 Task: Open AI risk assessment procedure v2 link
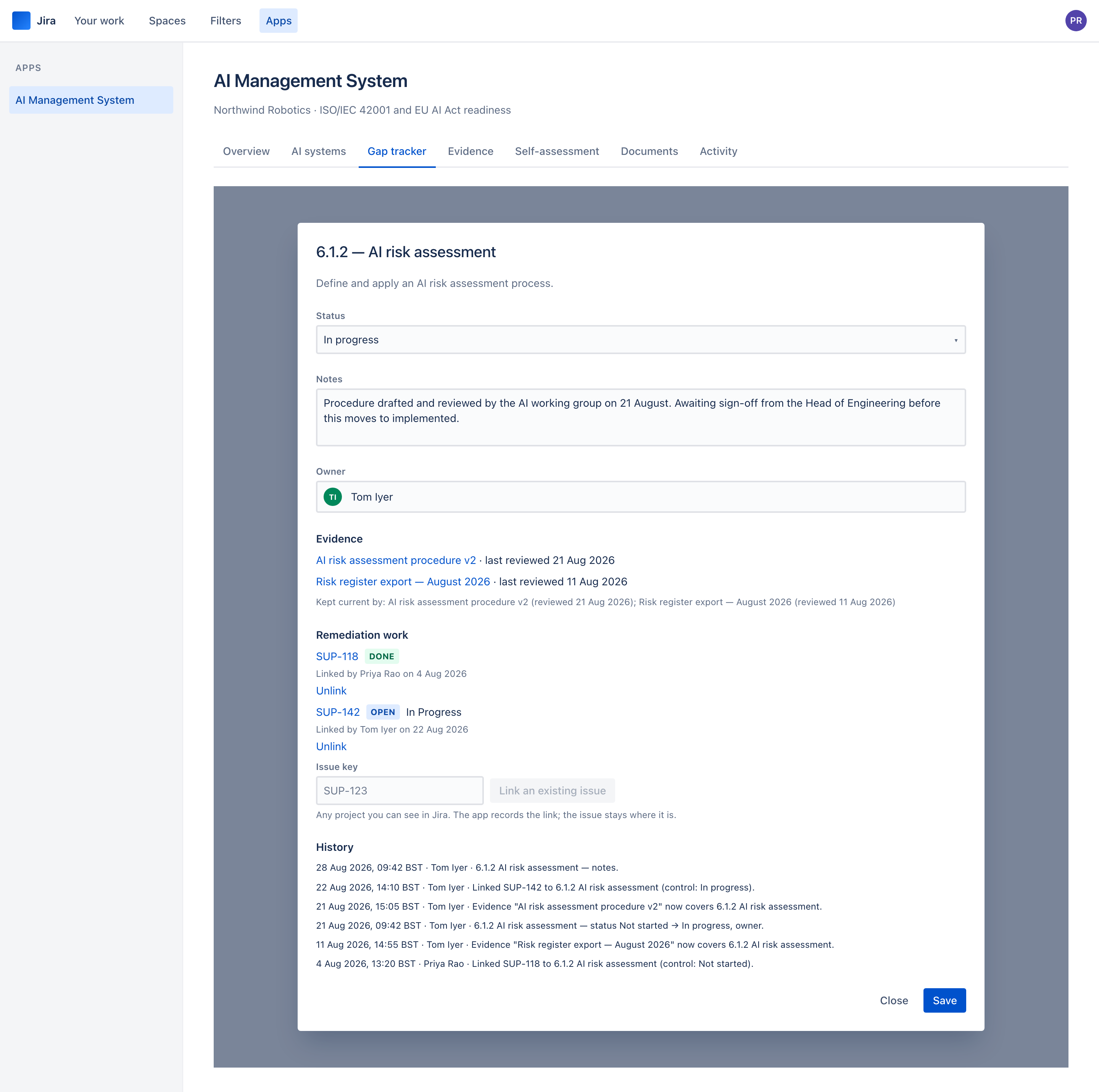(x=396, y=560)
